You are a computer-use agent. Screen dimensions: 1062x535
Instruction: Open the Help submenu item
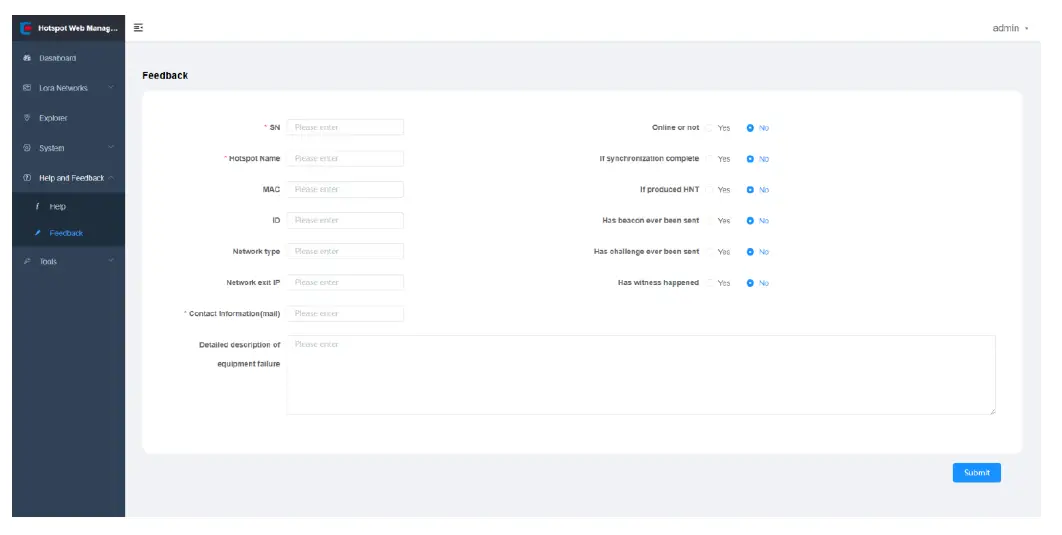[68, 207]
